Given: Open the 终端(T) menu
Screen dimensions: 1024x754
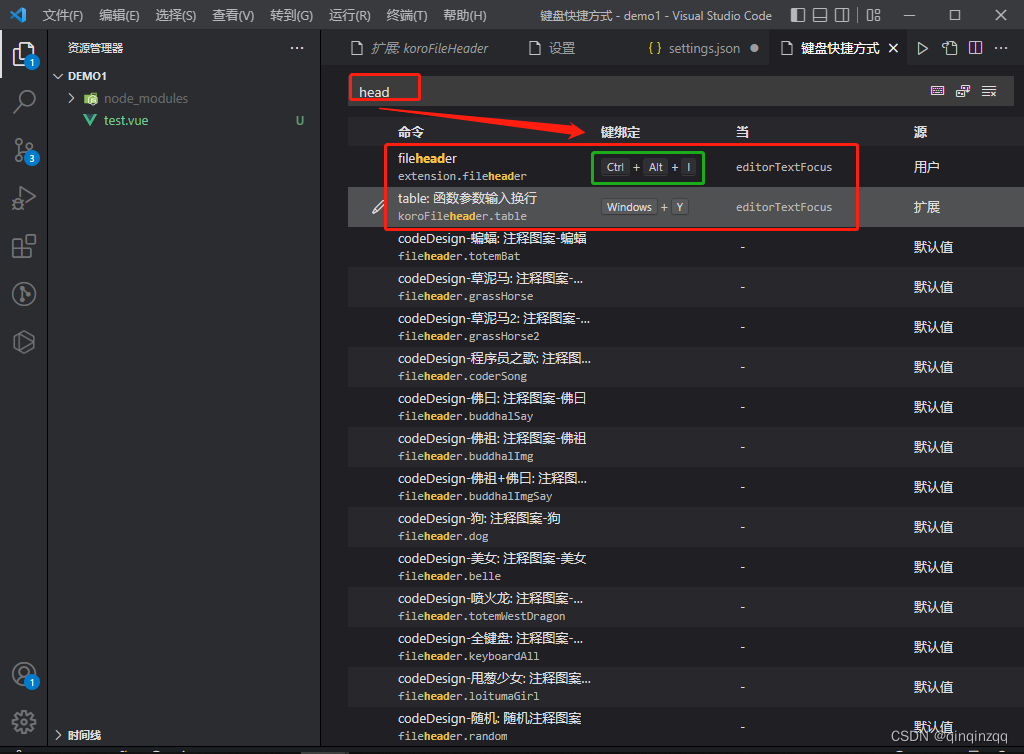Looking at the screenshot, I should [407, 15].
